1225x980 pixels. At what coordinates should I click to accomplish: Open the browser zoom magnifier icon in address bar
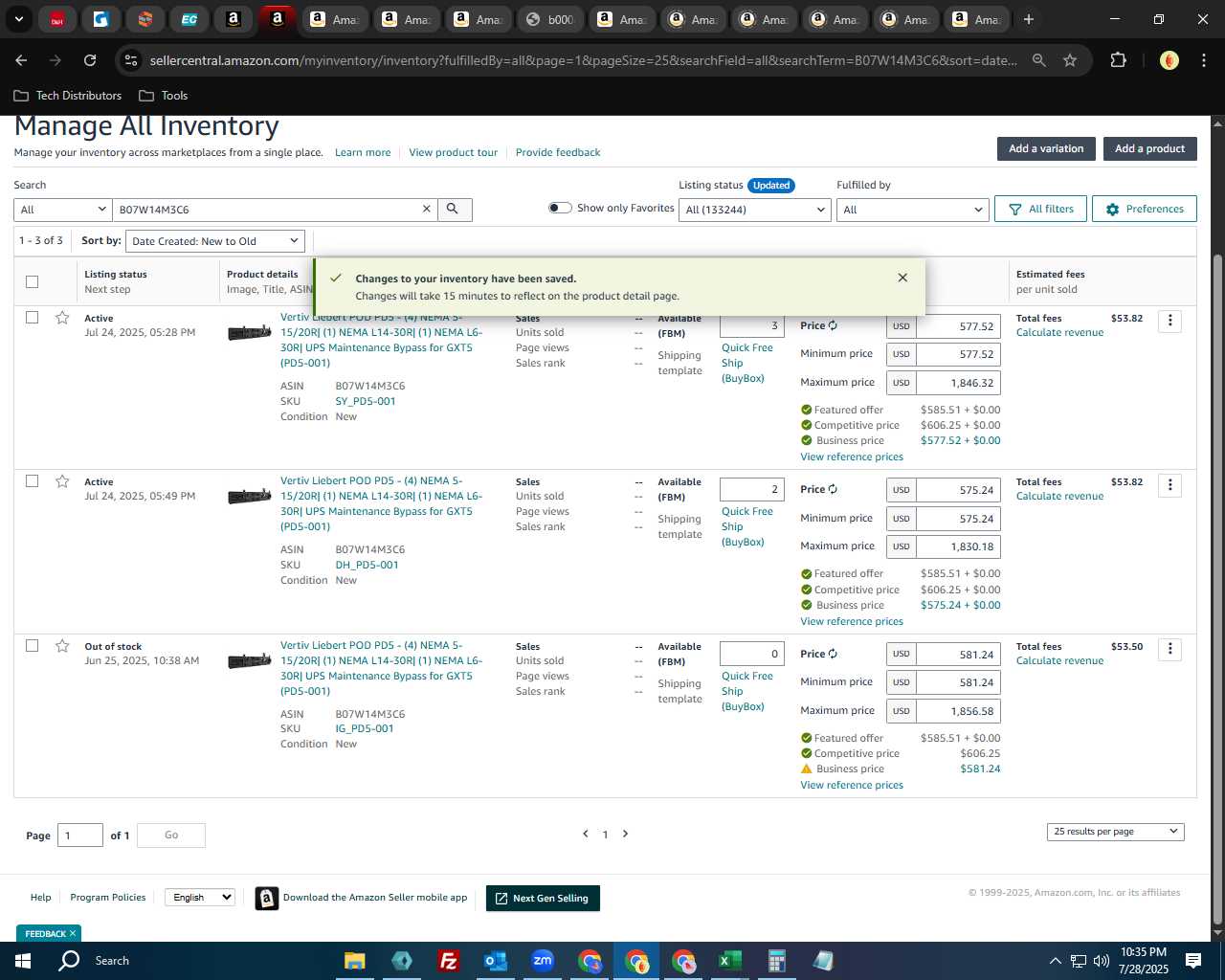[1039, 60]
